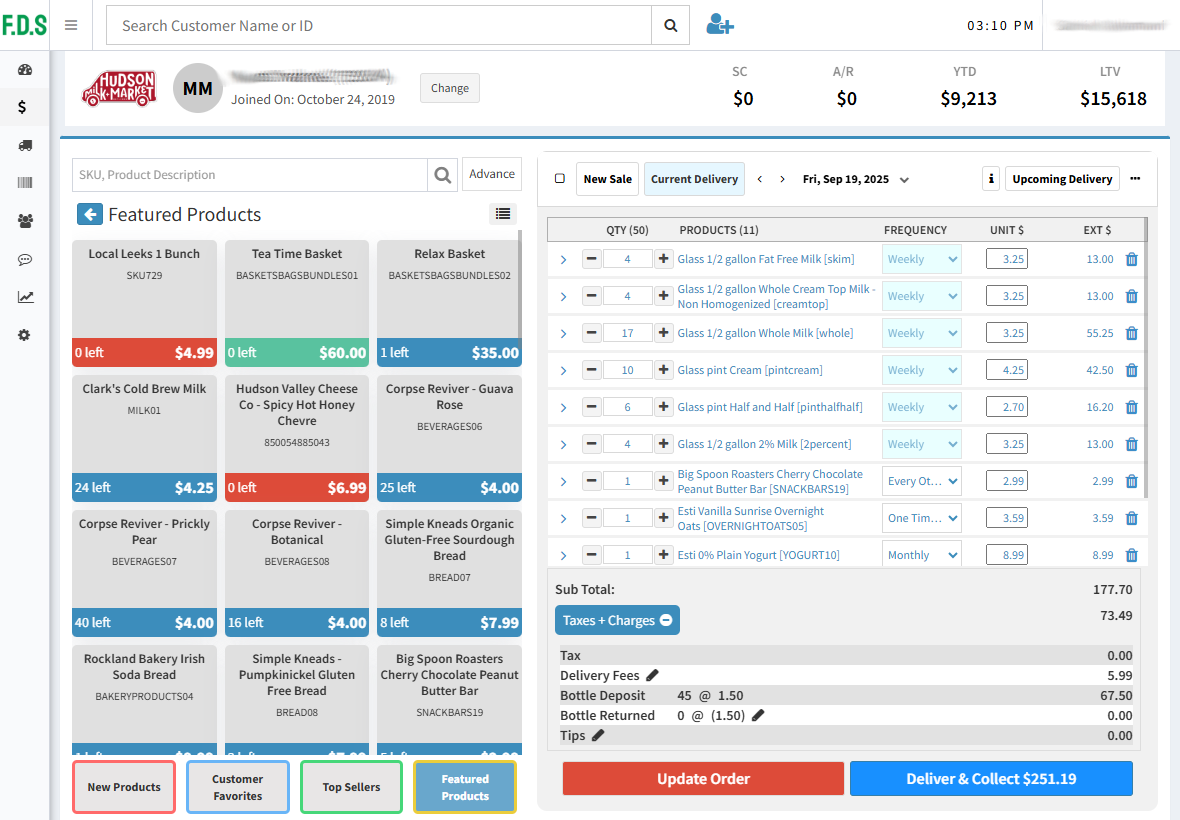Open the reports chart sidebar icon
Screen dimensions: 1180x820
25,297
